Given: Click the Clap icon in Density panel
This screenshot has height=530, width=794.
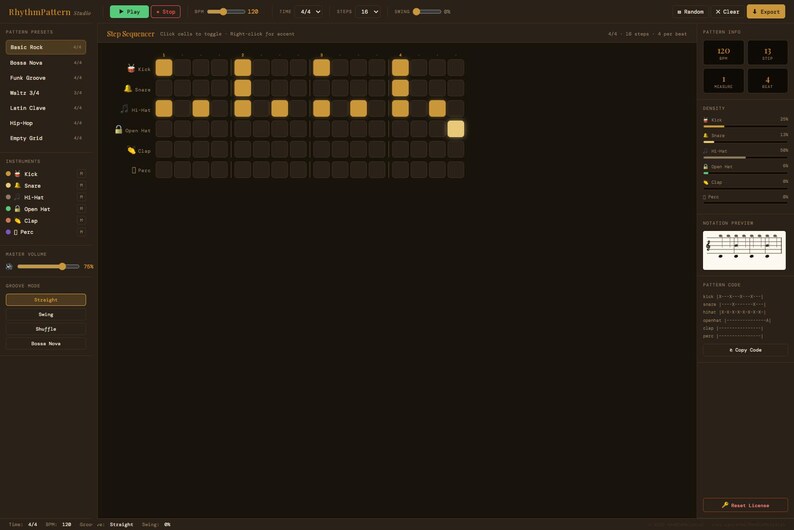Looking at the screenshot, I should pos(706,182).
